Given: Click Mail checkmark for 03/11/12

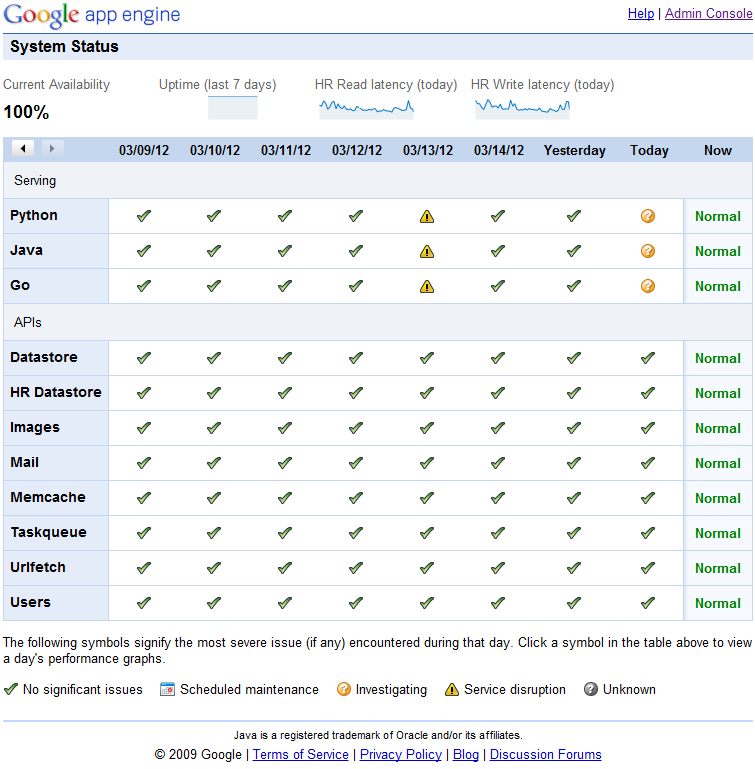Looking at the screenshot, I should [285, 463].
